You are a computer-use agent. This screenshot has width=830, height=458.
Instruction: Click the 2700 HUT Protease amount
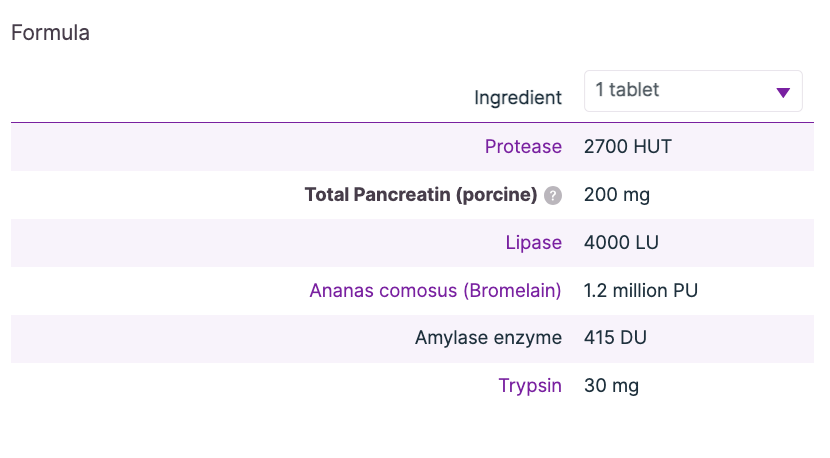click(x=627, y=147)
